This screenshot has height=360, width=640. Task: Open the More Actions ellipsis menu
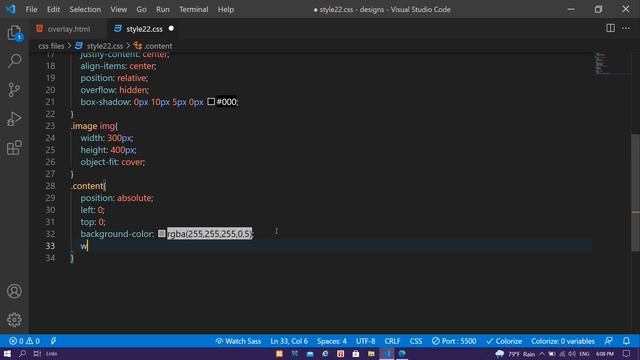tap(626, 28)
